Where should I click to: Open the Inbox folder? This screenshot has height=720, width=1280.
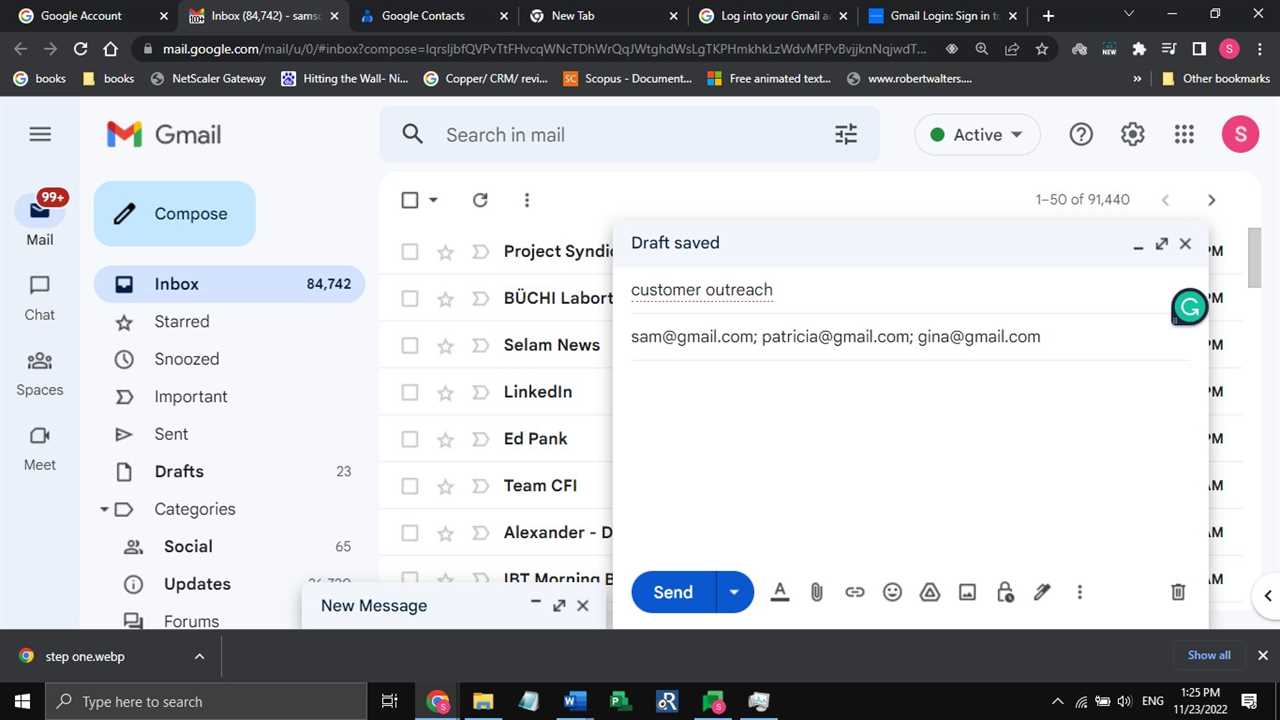(x=229, y=284)
